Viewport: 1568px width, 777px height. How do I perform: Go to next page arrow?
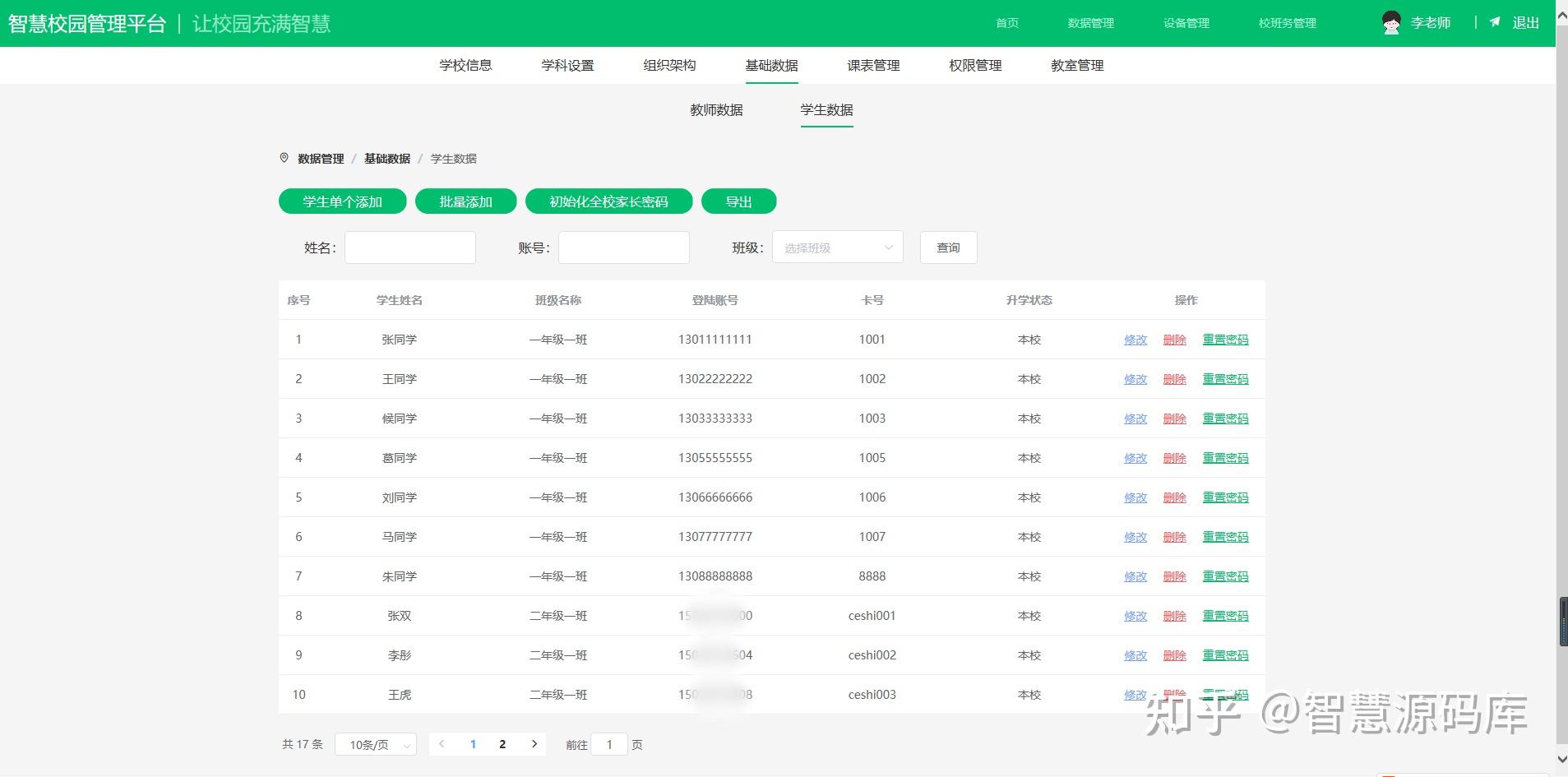pos(534,744)
